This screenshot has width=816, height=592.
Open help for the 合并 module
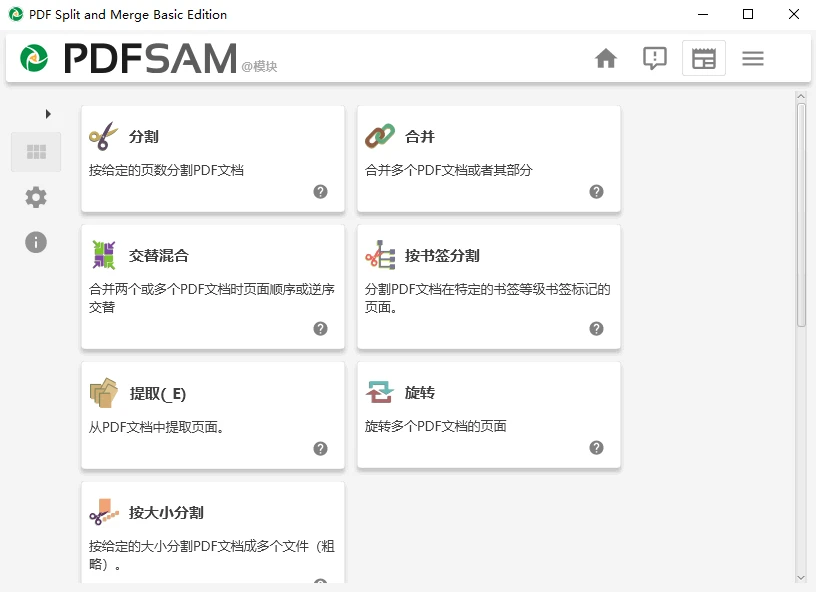click(597, 192)
